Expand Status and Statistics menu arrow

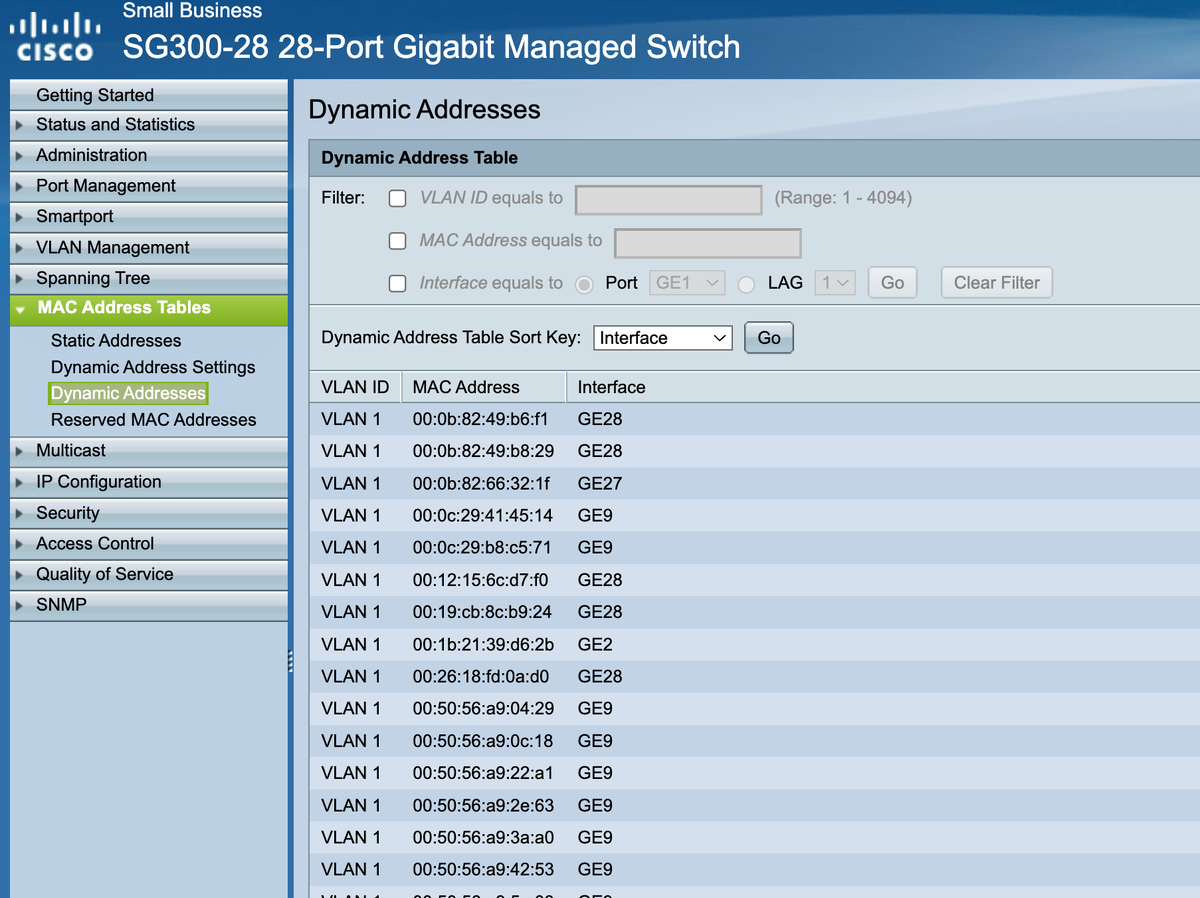(x=19, y=125)
